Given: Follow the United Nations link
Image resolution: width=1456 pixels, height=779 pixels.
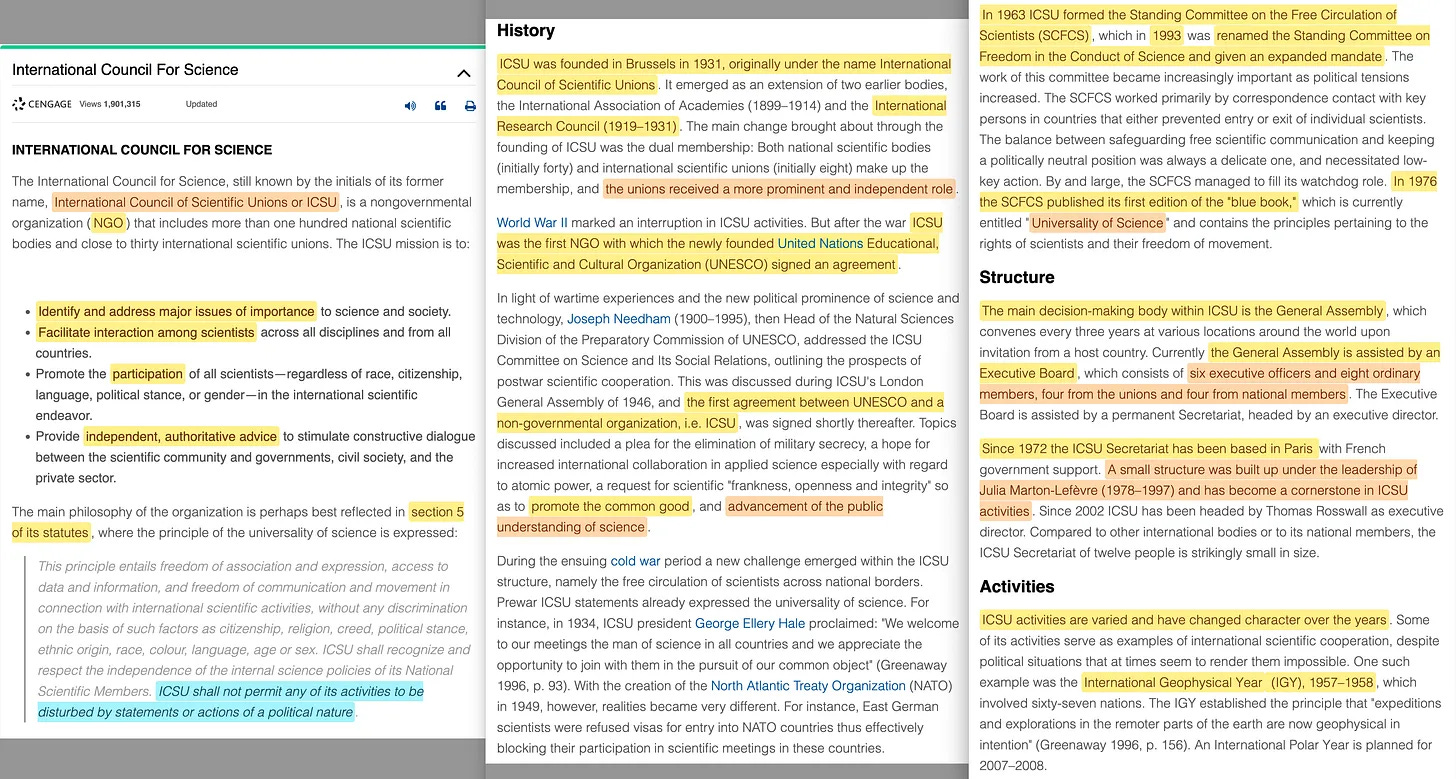Looking at the screenshot, I should 820,244.
